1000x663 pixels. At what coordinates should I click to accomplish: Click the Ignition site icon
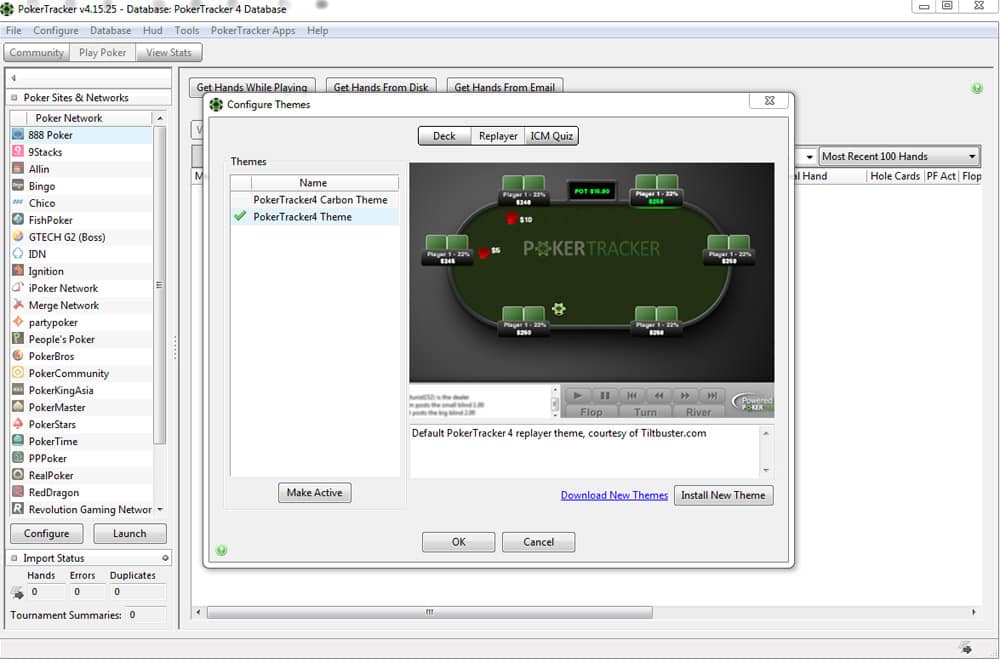click(18, 271)
